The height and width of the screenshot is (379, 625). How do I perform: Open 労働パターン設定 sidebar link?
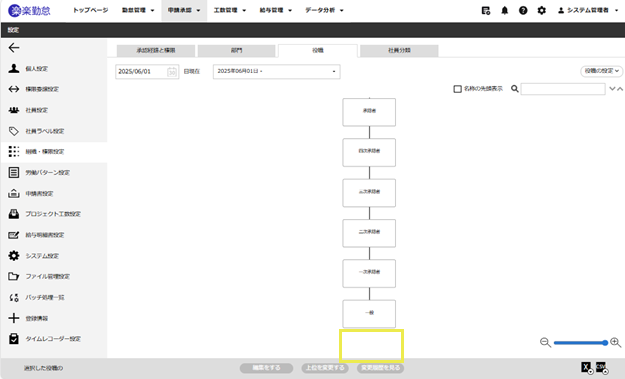pyautogui.click(x=48, y=173)
